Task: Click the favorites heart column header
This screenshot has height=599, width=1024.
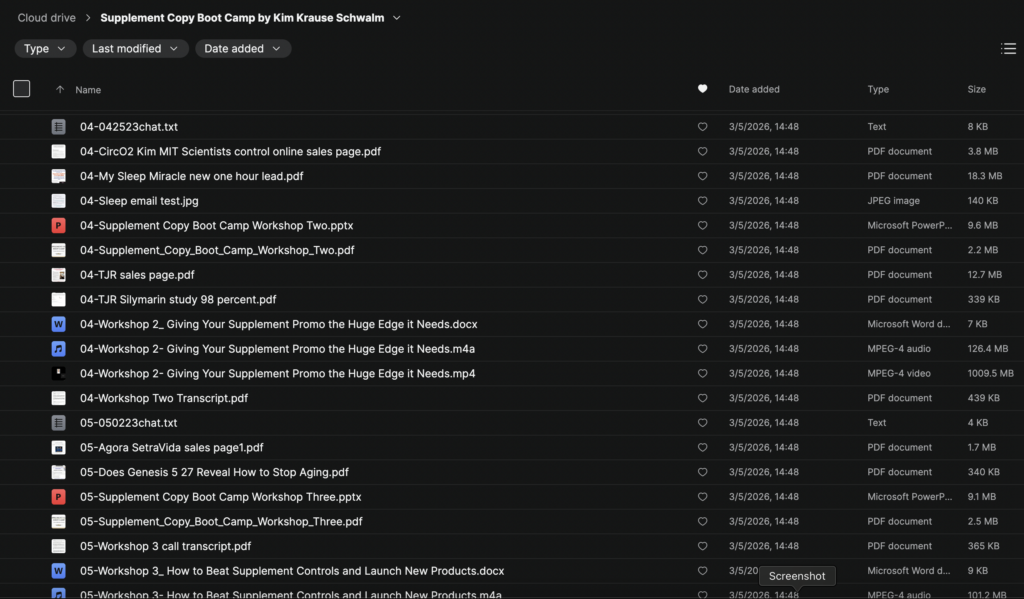Action: click(702, 89)
